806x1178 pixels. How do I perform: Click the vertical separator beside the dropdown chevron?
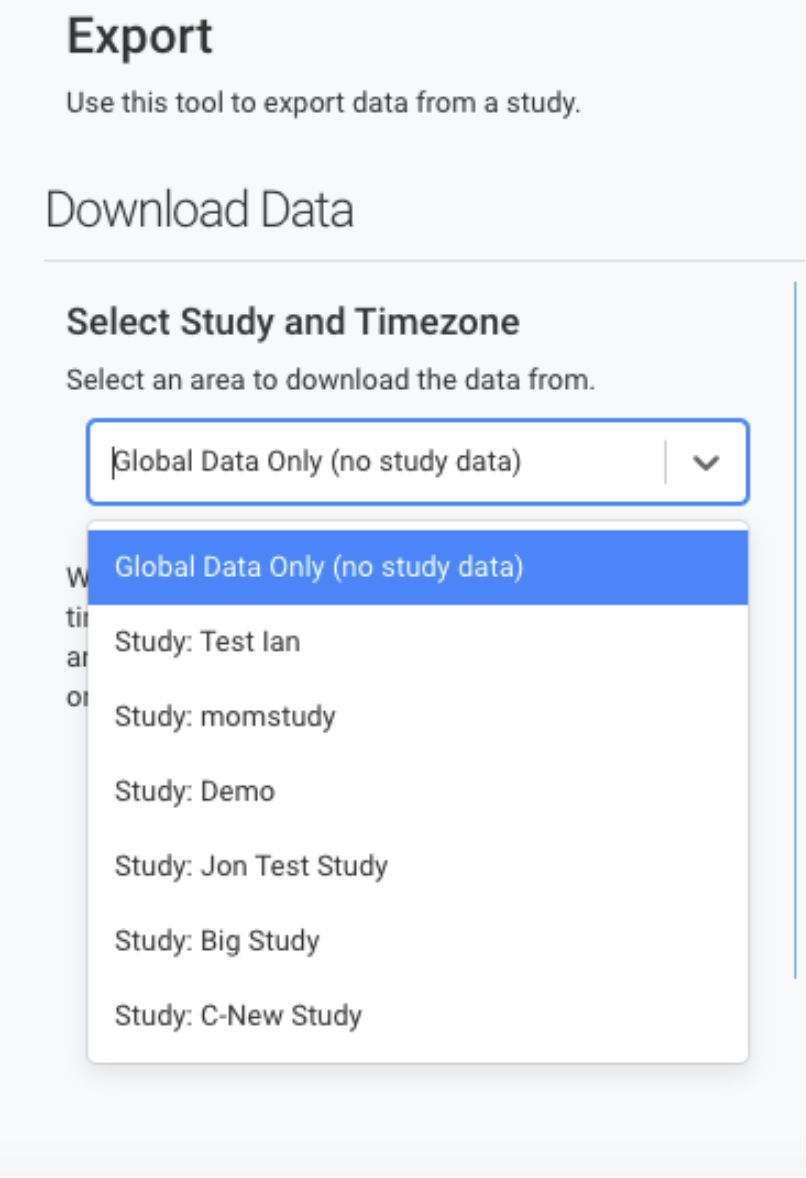click(x=665, y=463)
